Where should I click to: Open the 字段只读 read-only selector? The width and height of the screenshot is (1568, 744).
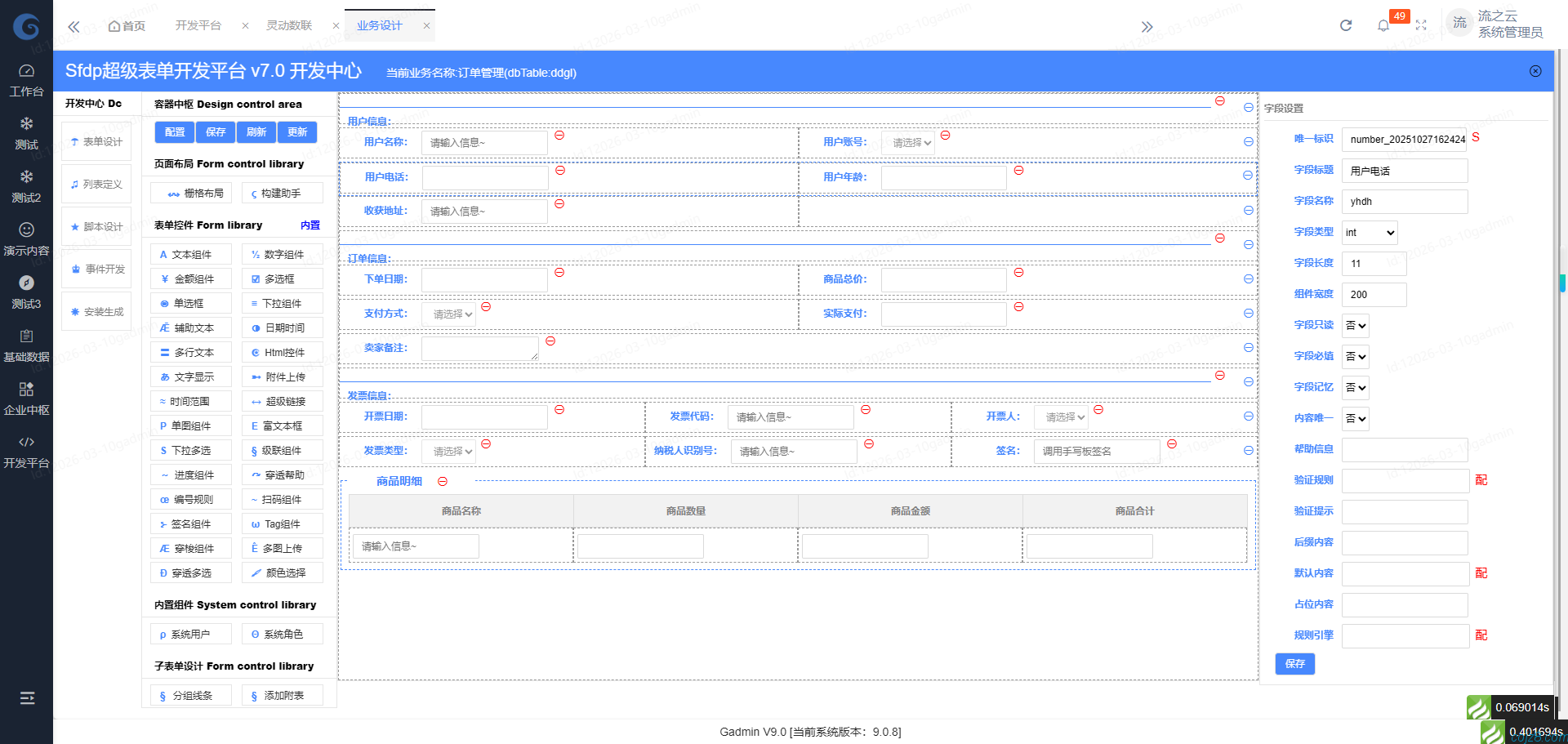pos(1356,325)
